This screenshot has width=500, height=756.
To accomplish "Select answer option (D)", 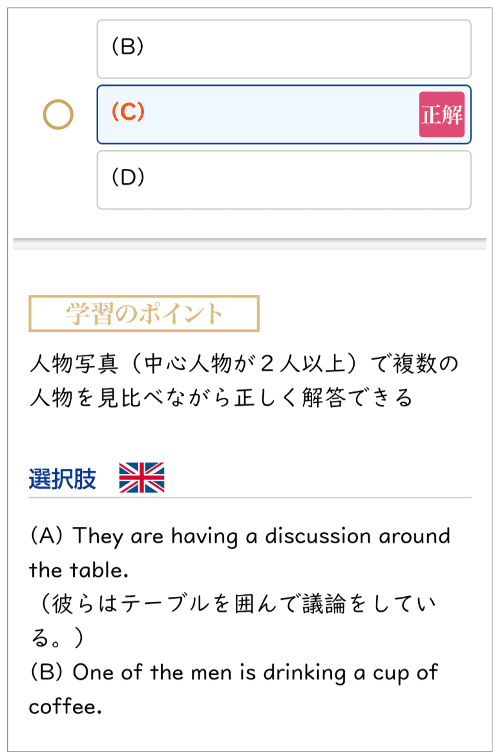I will [284, 180].
